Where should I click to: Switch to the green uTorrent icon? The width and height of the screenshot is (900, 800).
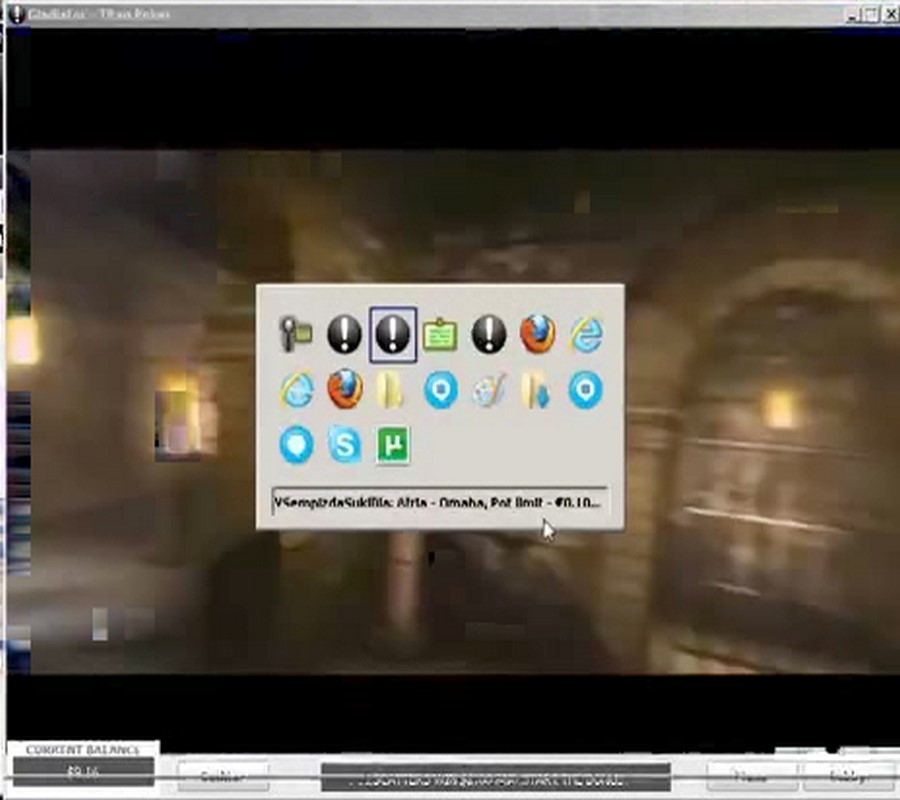point(393,445)
